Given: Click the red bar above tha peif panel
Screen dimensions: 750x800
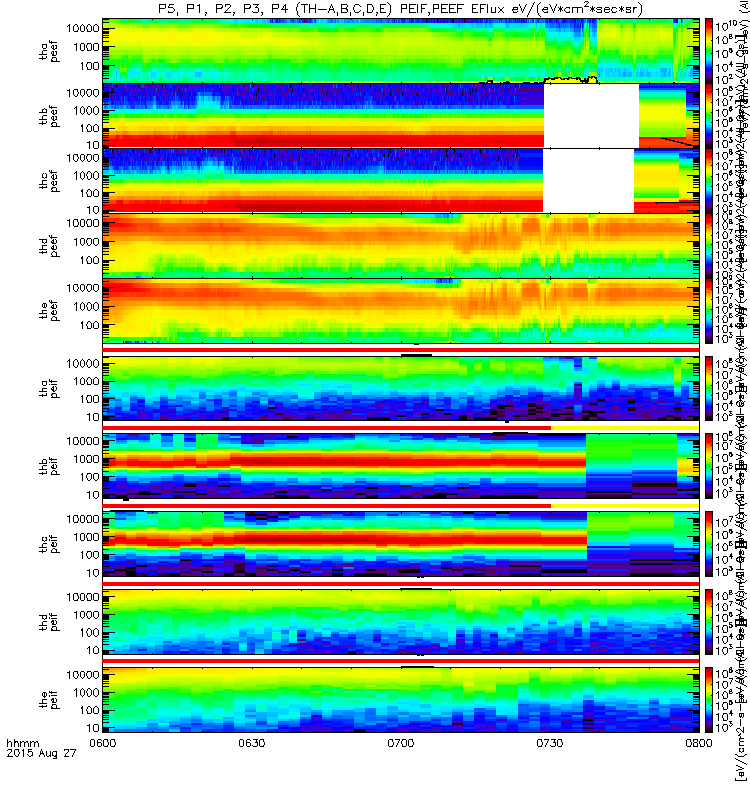Looking at the screenshot, I should tap(401, 350).
